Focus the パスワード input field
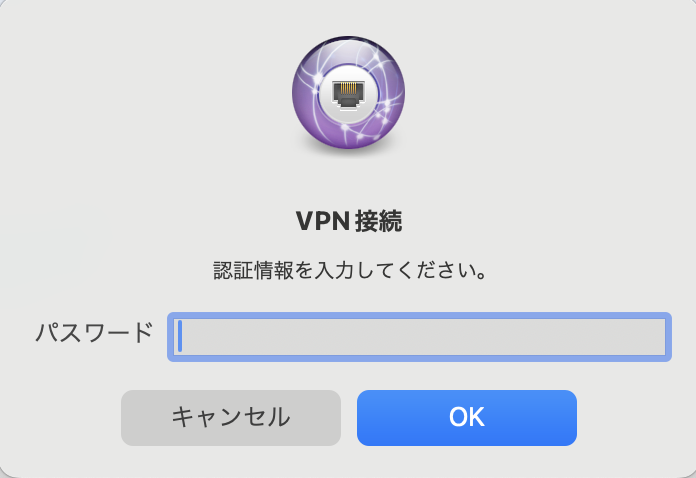 click(x=419, y=337)
